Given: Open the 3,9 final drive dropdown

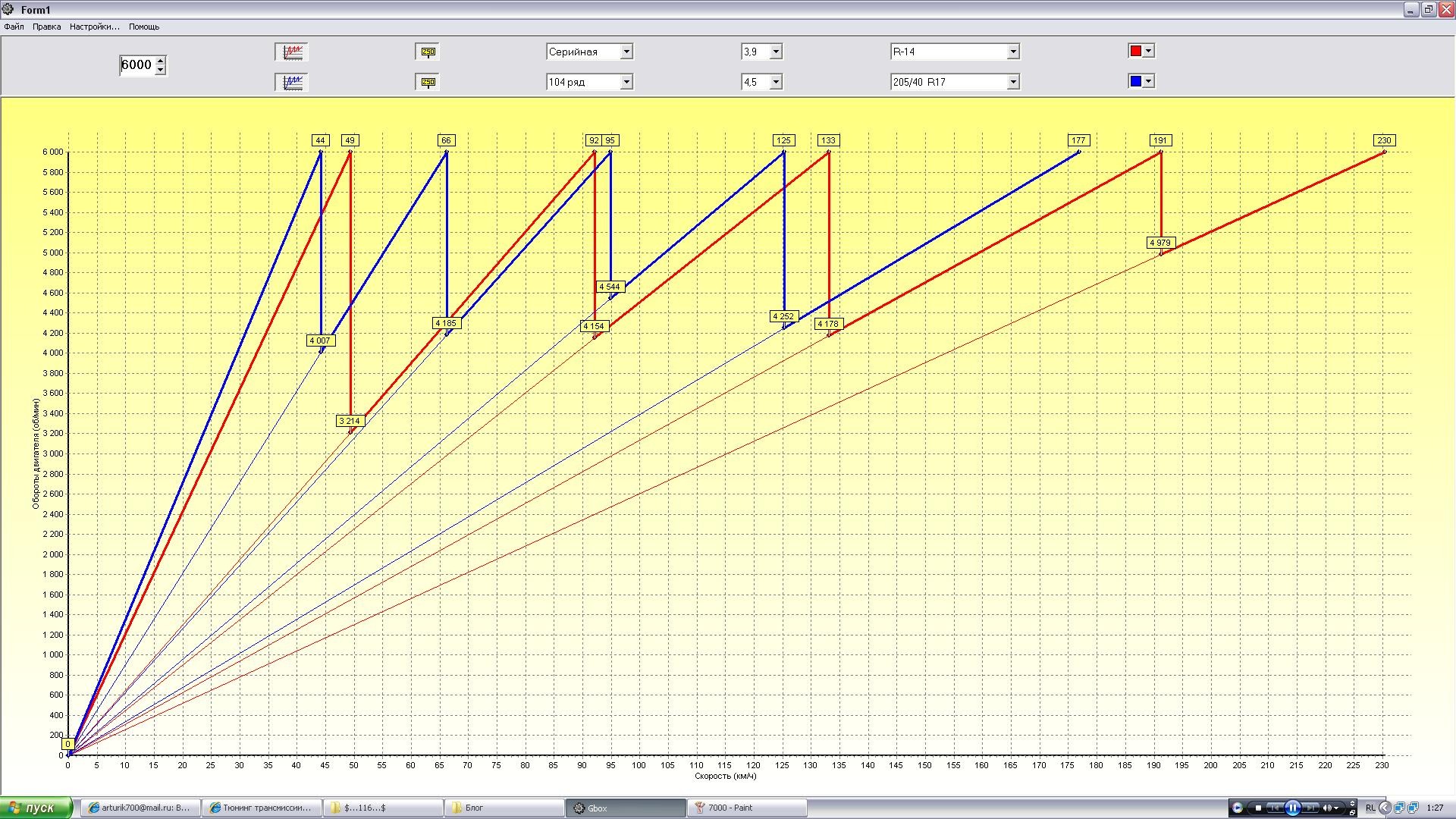Looking at the screenshot, I should 775,52.
